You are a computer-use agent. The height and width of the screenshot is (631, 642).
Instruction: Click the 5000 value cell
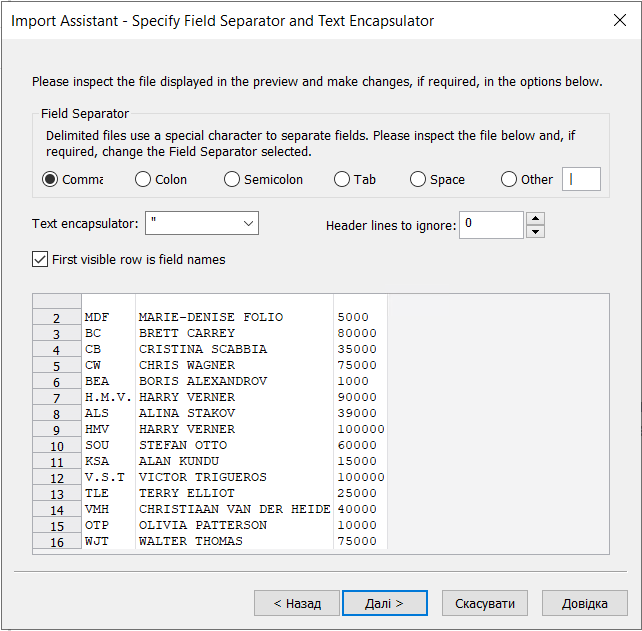click(x=360, y=317)
